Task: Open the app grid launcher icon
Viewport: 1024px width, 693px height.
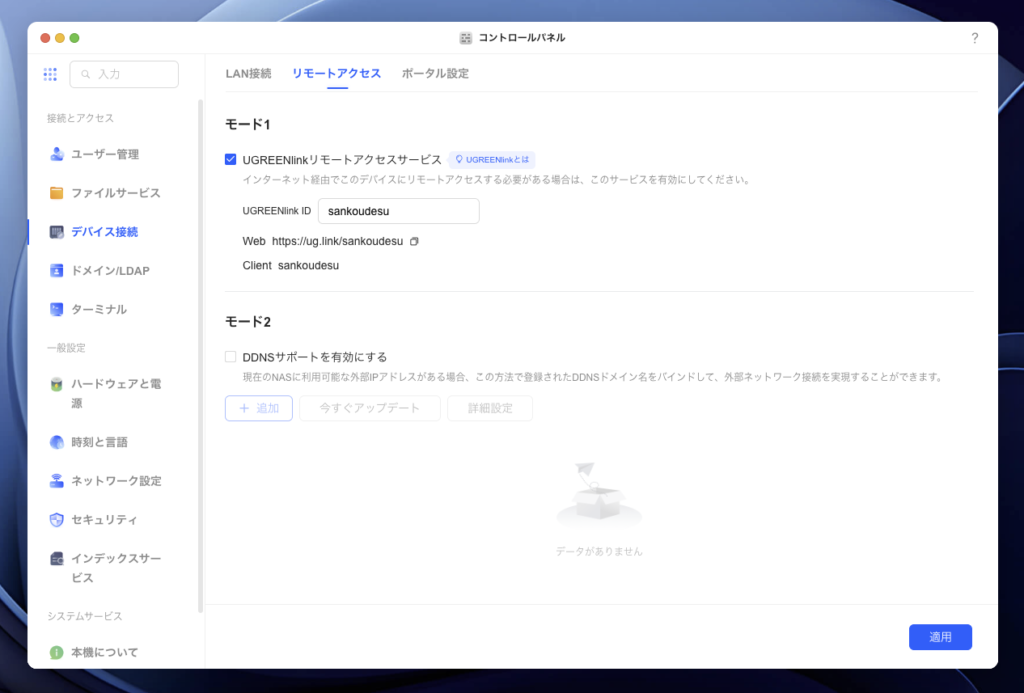Action: (x=50, y=74)
